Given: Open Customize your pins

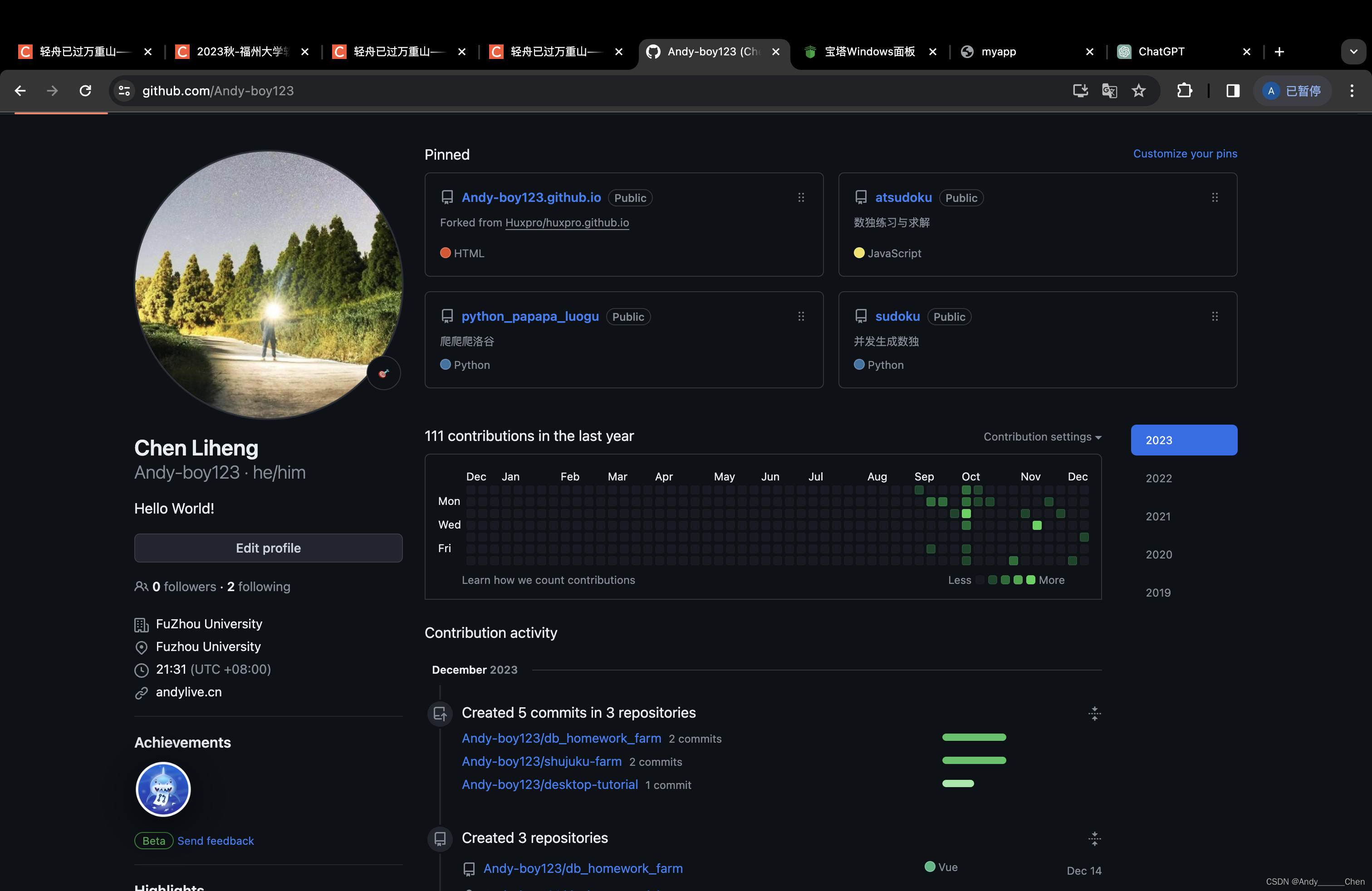Looking at the screenshot, I should pos(1185,153).
